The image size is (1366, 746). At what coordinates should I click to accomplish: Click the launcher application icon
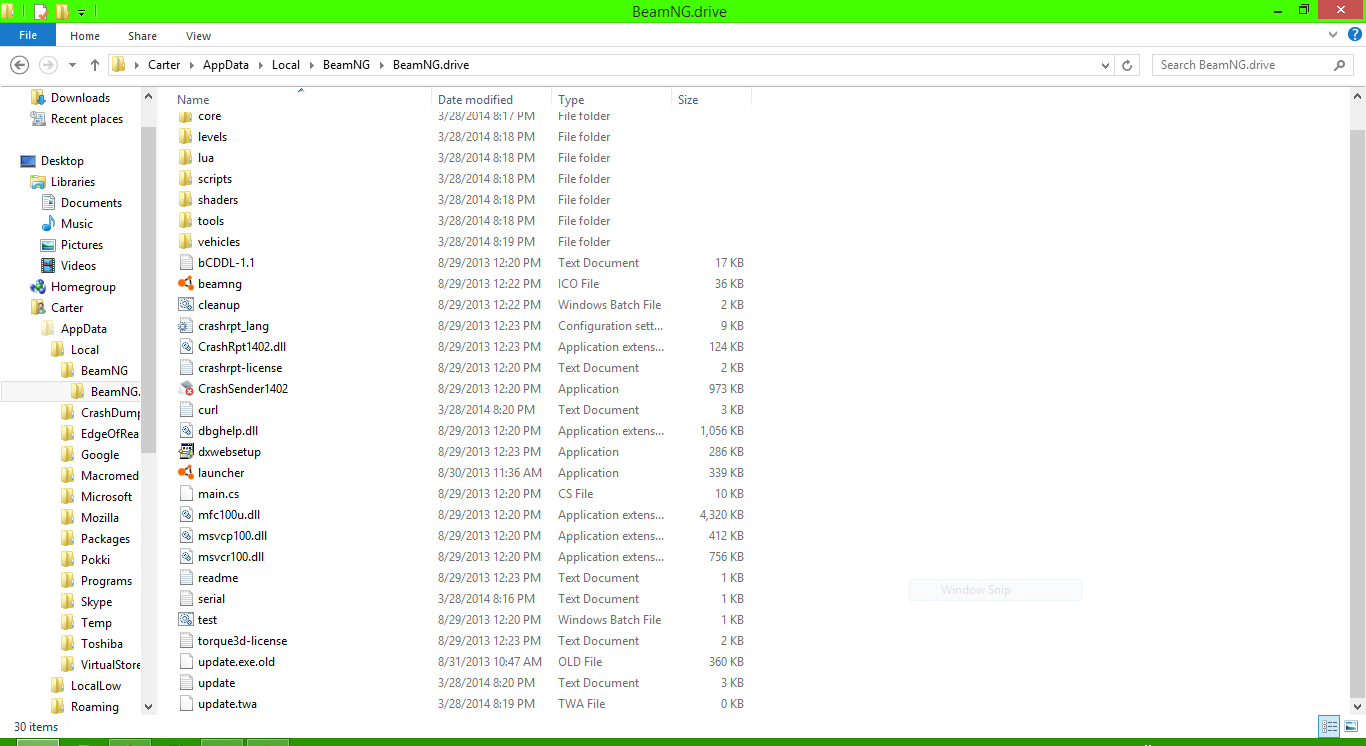click(185, 473)
